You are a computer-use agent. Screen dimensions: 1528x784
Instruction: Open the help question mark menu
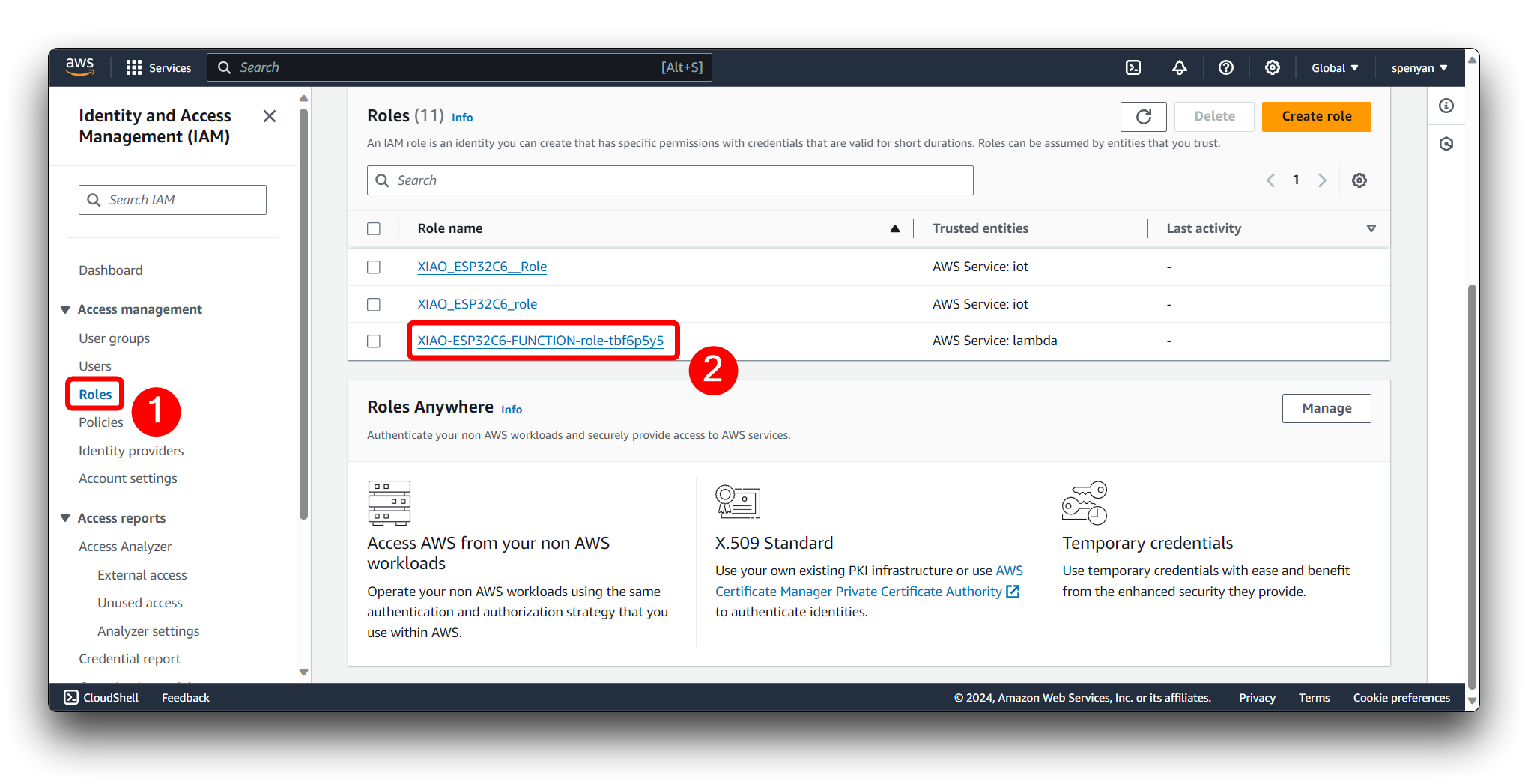click(1226, 67)
